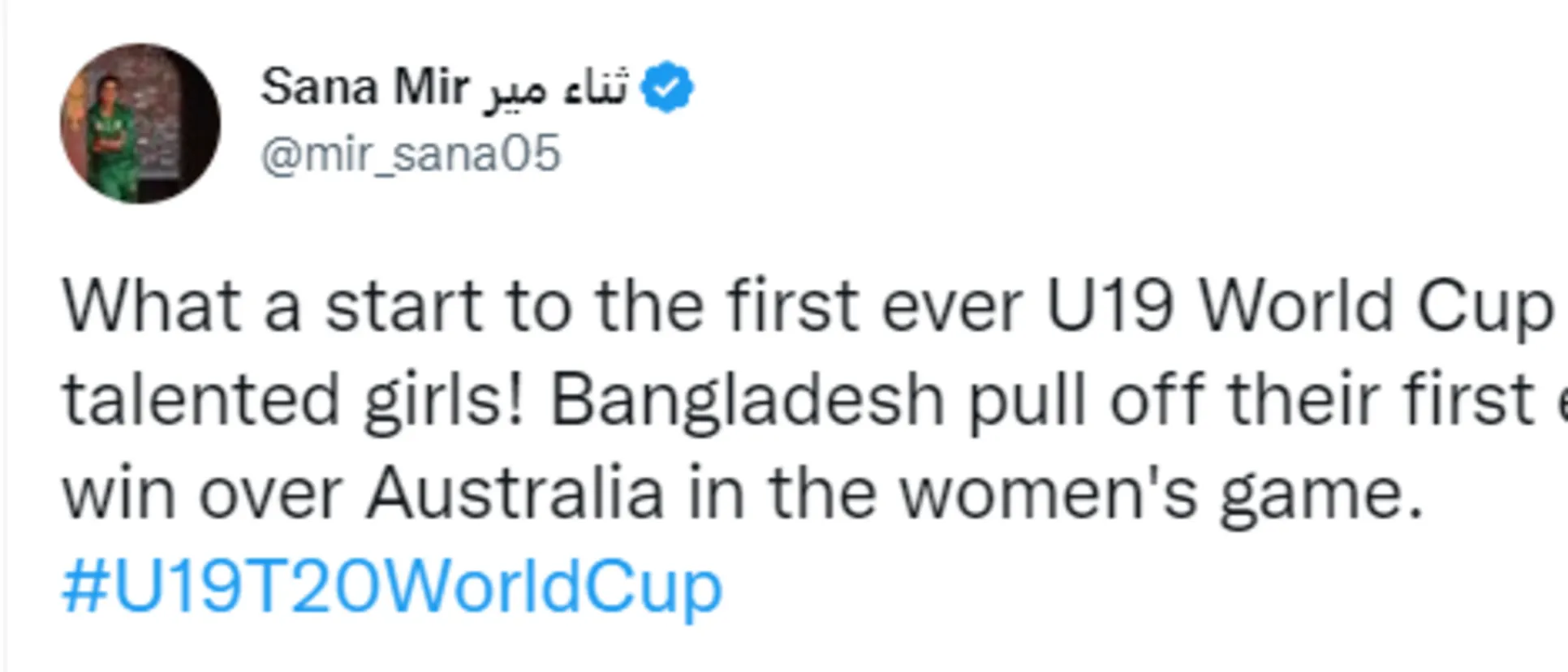Open Sana Mir's profile avatar picture

point(140,123)
